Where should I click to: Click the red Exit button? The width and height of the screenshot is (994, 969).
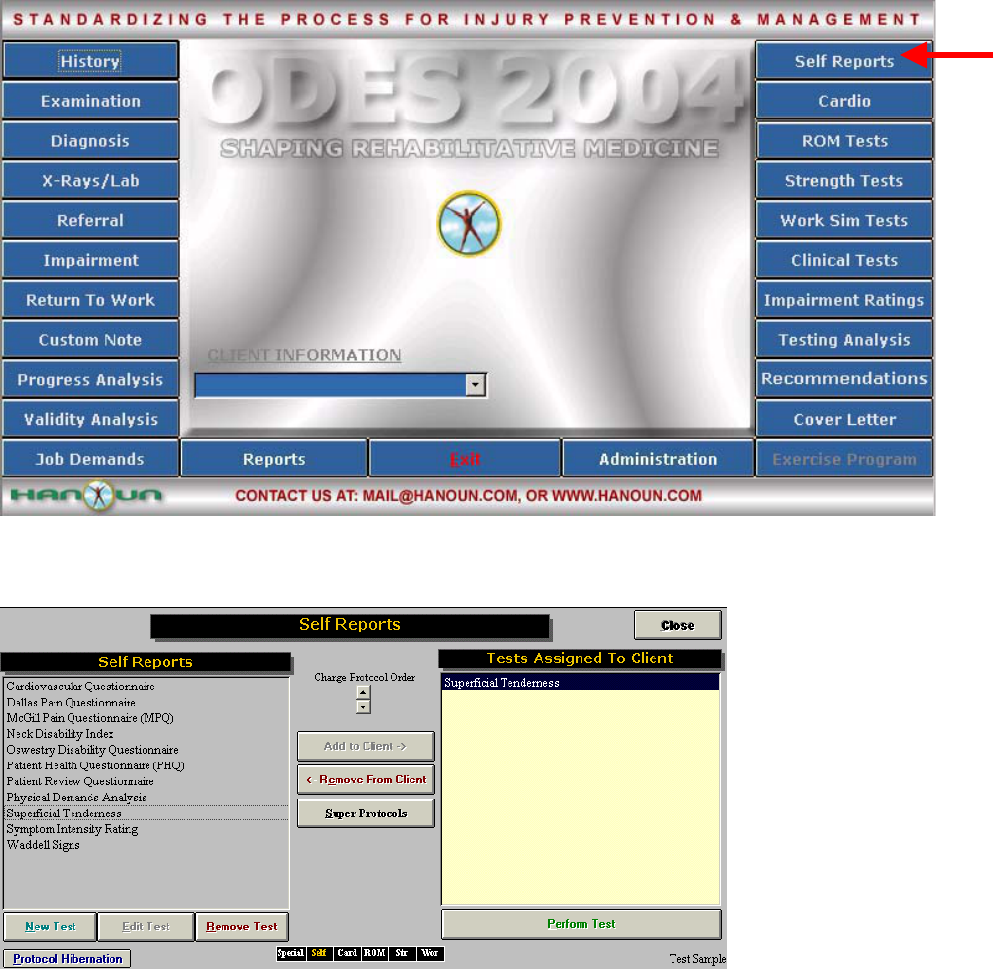[x=465, y=459]
